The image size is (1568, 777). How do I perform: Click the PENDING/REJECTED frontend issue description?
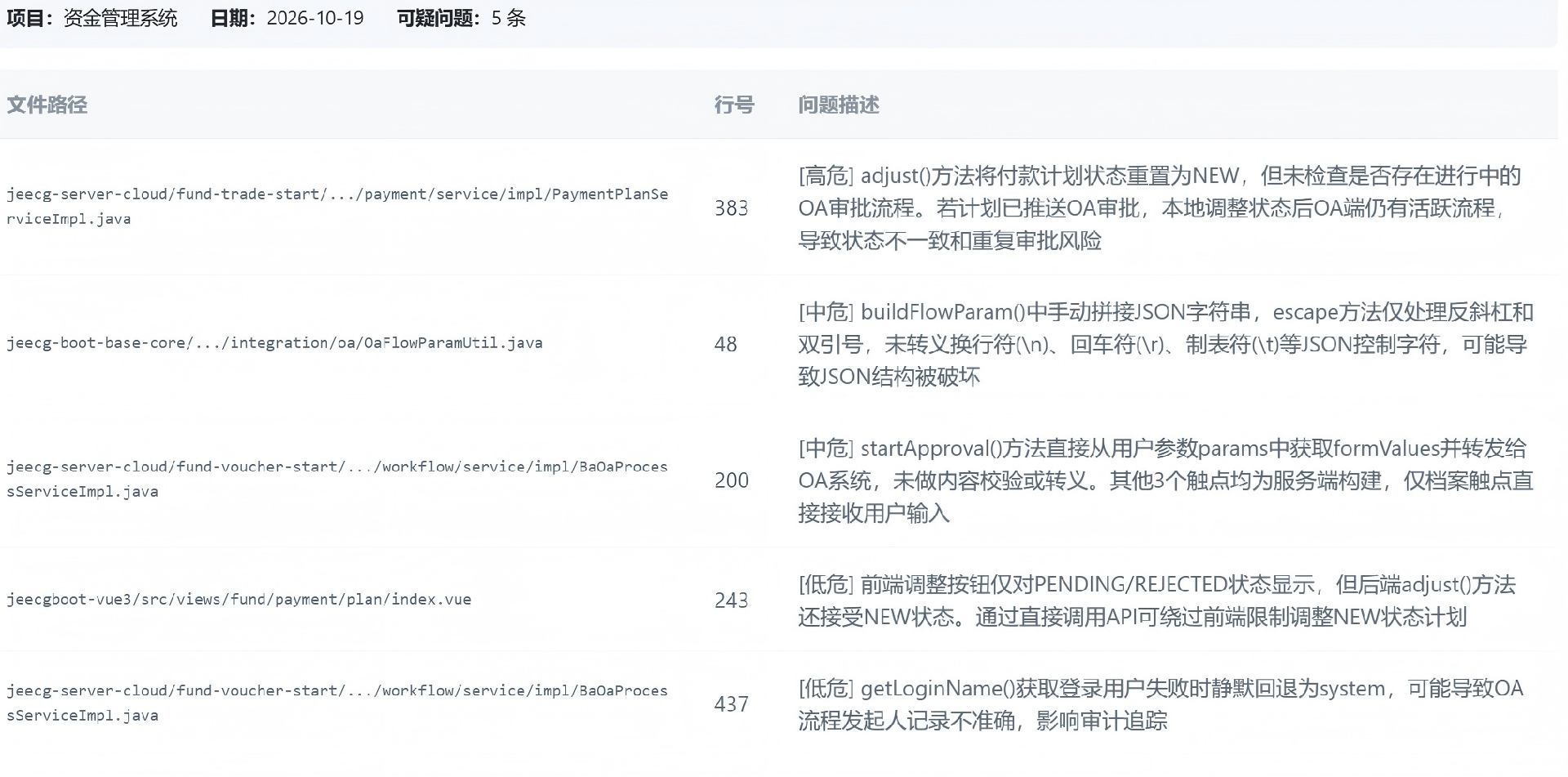tap(1156, 601)
